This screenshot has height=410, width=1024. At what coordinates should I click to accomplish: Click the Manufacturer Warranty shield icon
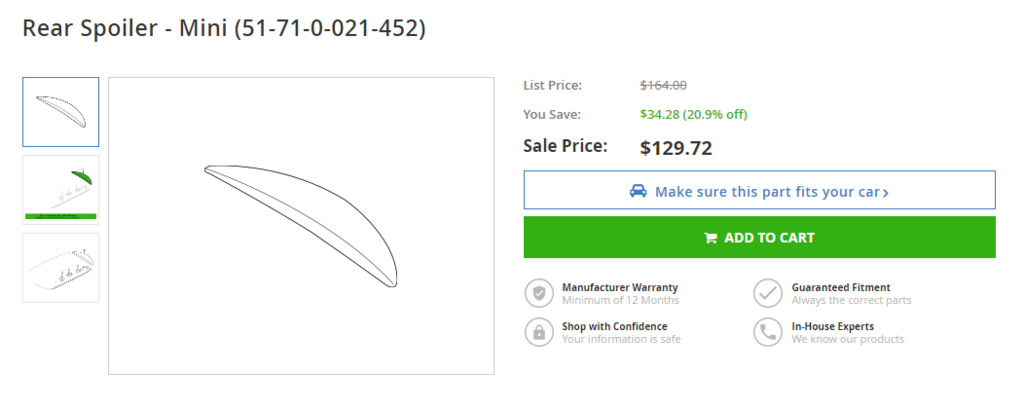pyautogui.click(x=539, y=293)
